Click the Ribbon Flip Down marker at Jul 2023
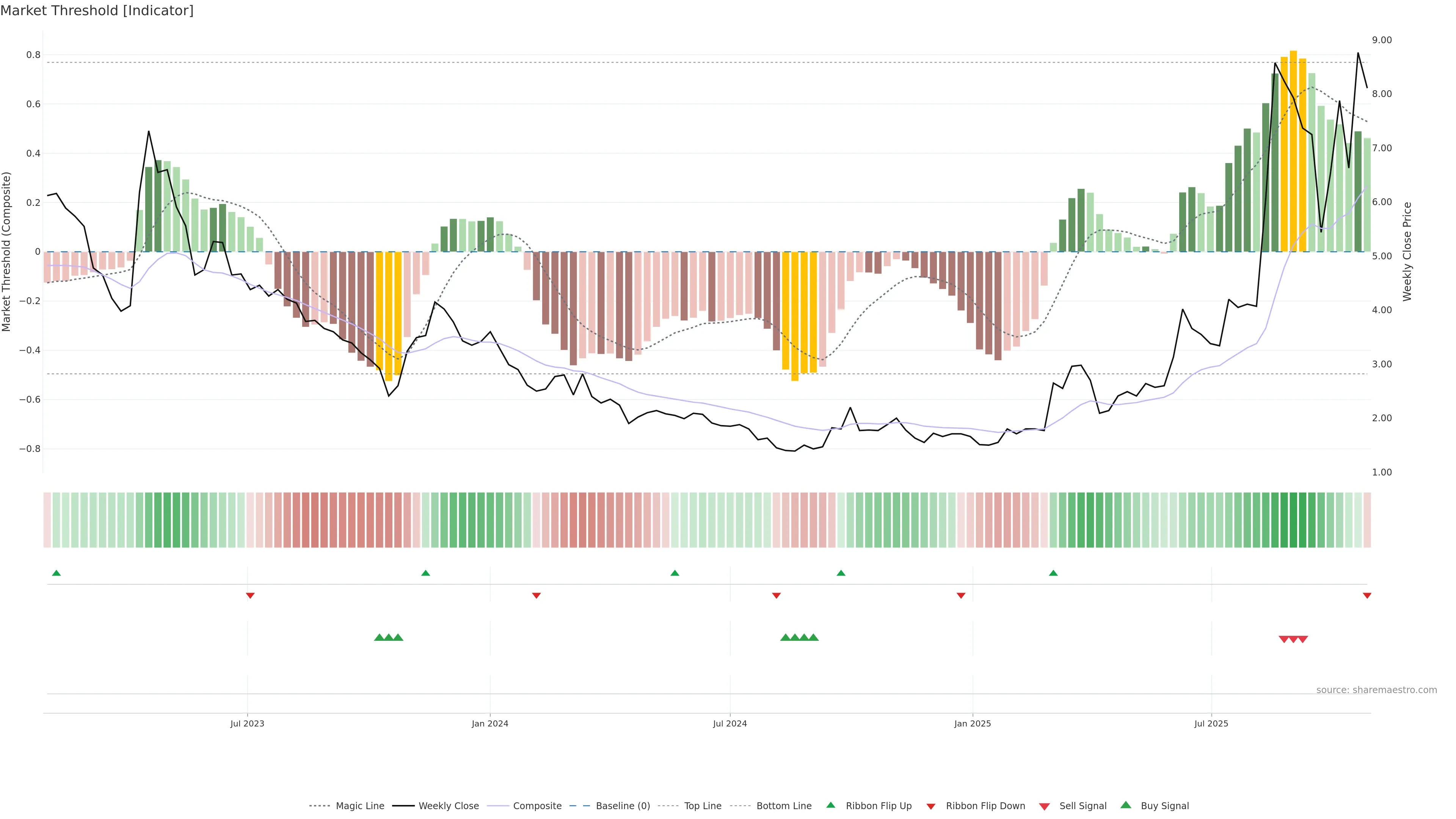The image size is (1456, 819). tap(250, 595)
